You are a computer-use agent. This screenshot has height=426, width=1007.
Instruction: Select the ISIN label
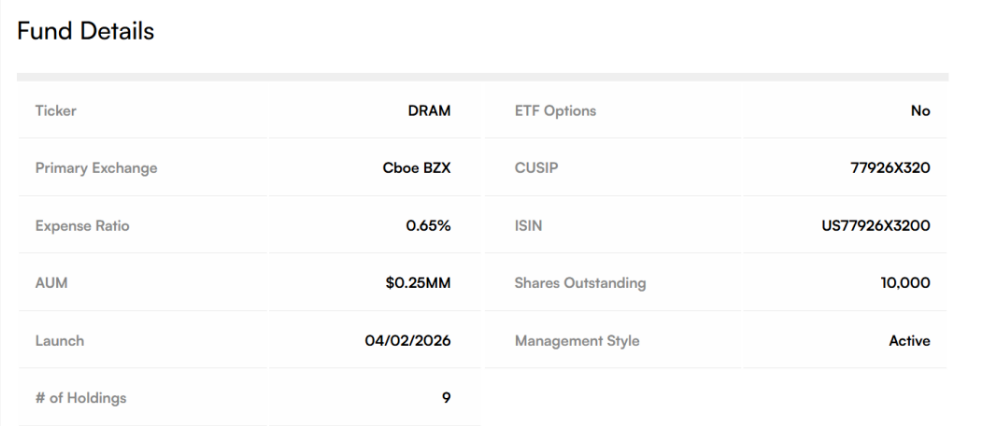pos(528,226)
